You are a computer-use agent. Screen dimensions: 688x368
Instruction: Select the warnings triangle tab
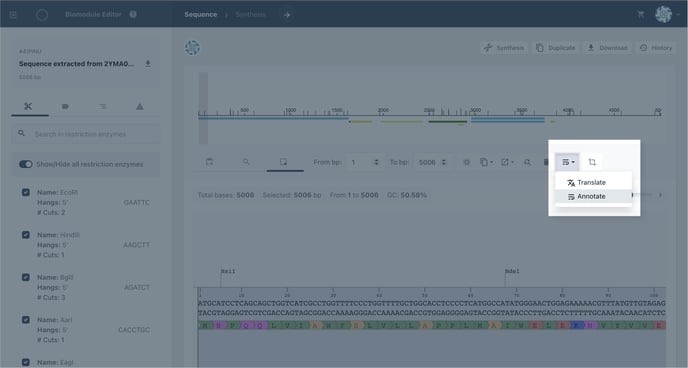point(140,107)
